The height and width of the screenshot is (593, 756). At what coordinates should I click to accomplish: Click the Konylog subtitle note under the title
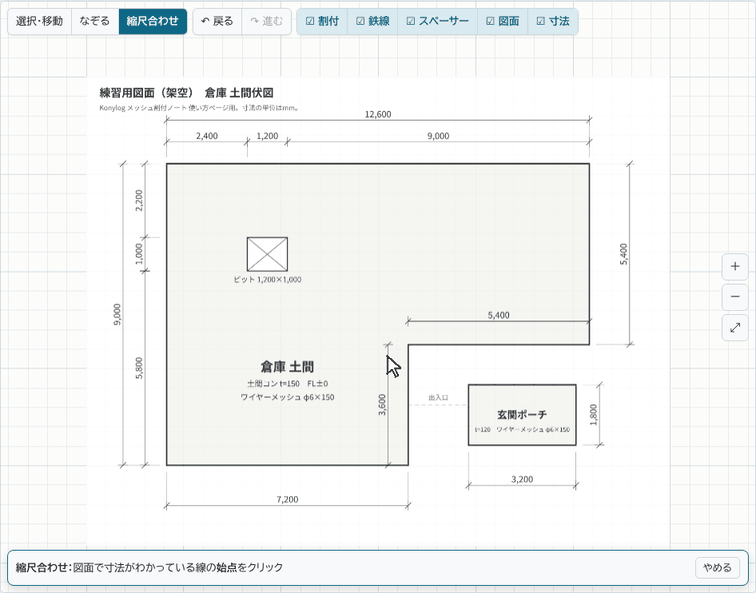coord(199,108)
